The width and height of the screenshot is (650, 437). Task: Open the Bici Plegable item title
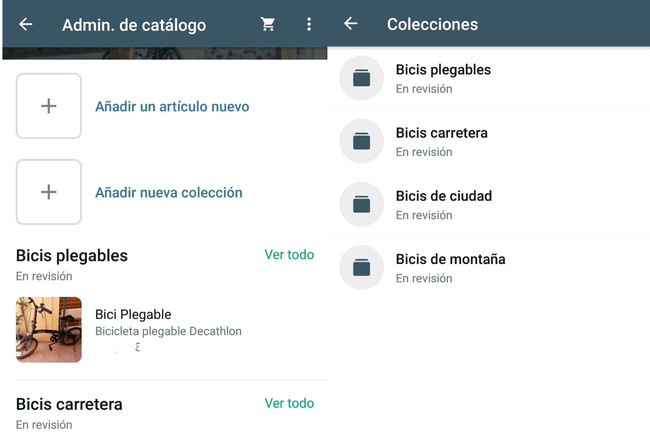click(x=133, y=314)
